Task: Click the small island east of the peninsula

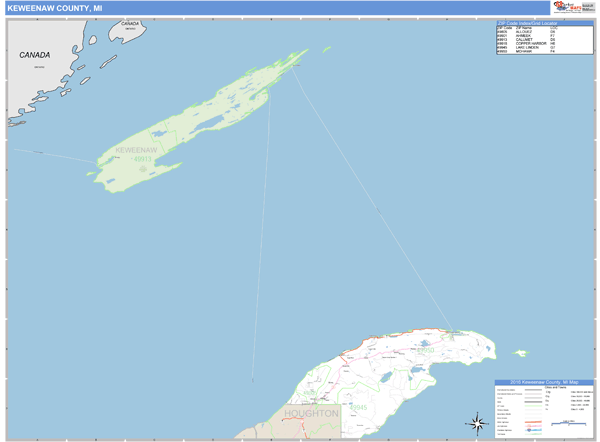Action: [x=520, y=352]
